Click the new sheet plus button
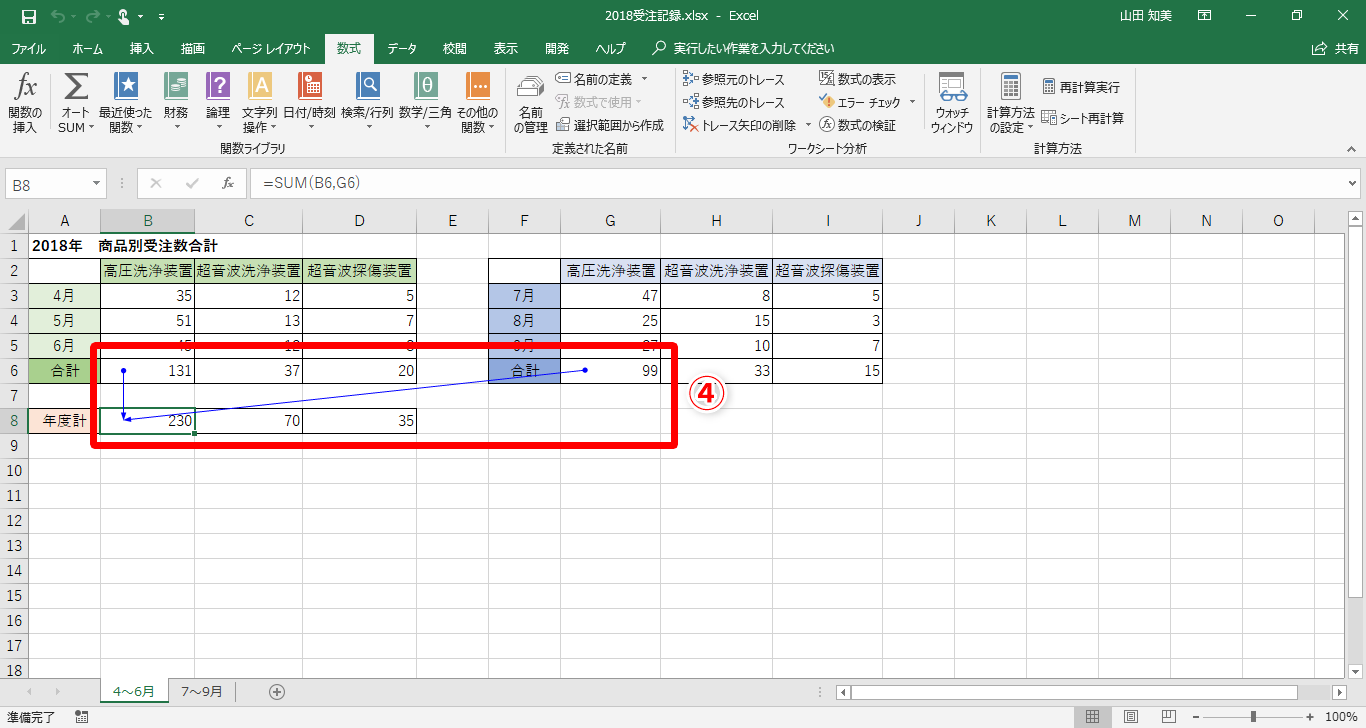 (277, 692)
